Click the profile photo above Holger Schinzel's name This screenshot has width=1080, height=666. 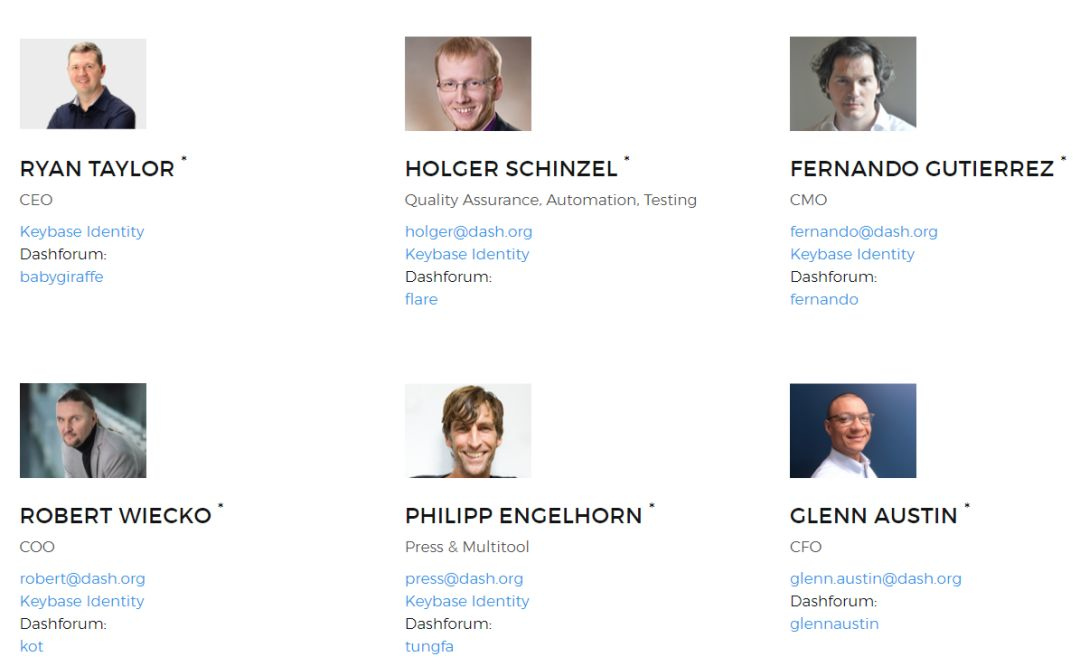coord(468,84)
